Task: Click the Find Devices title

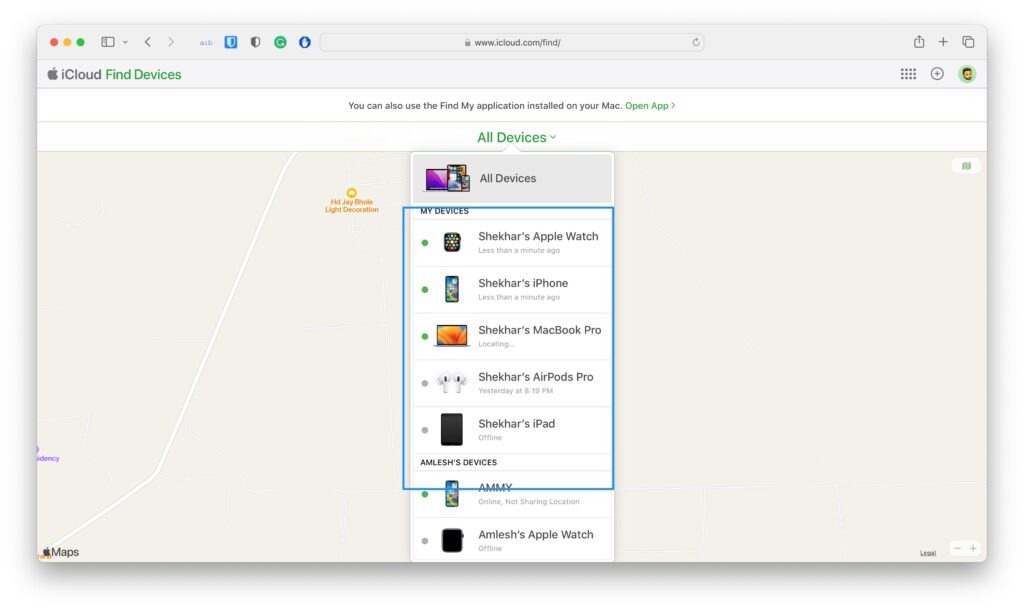Action: 143,74
